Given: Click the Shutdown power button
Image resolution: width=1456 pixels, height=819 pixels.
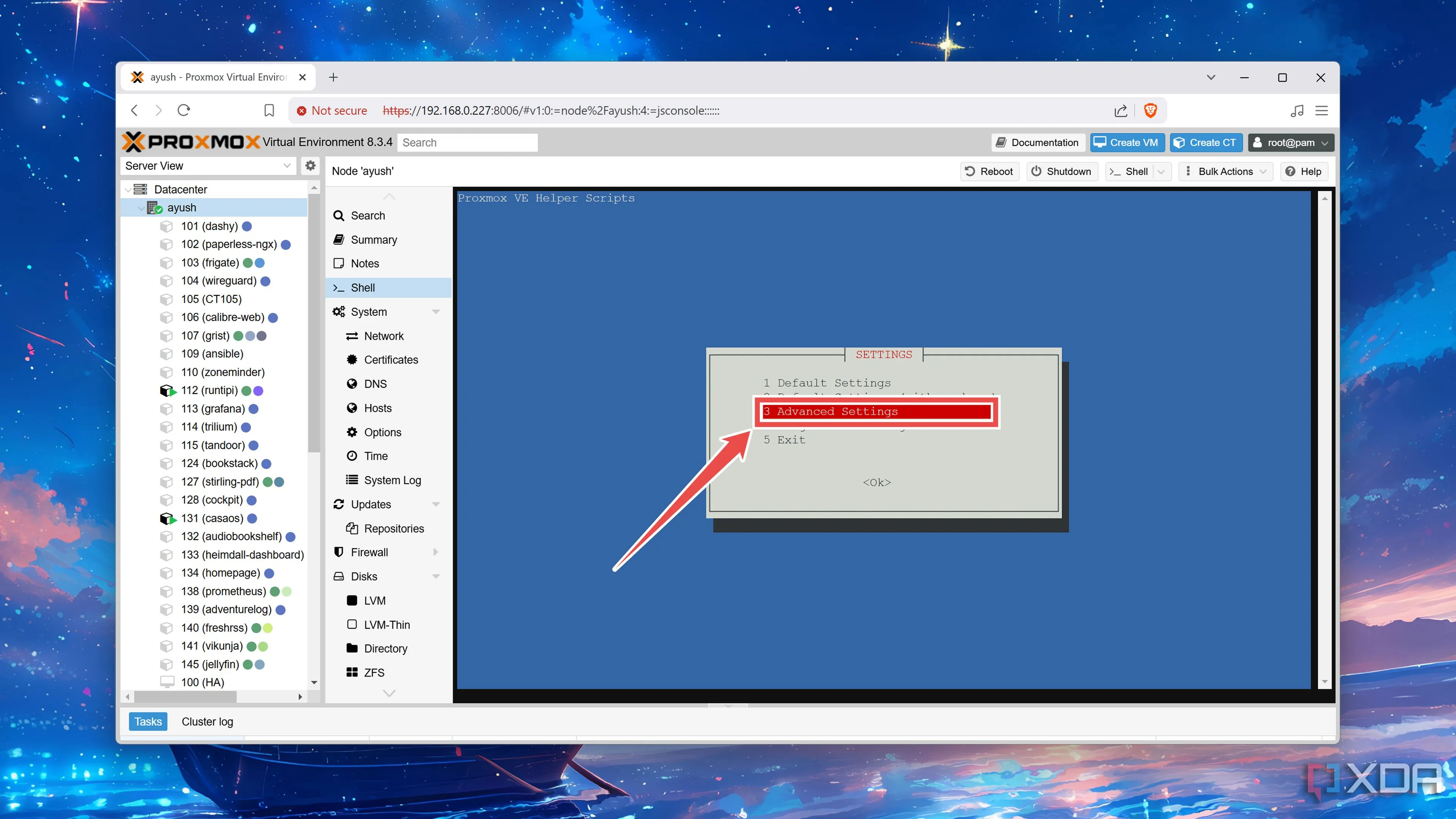Looking at the screenshot, I should click(1062, 171).
